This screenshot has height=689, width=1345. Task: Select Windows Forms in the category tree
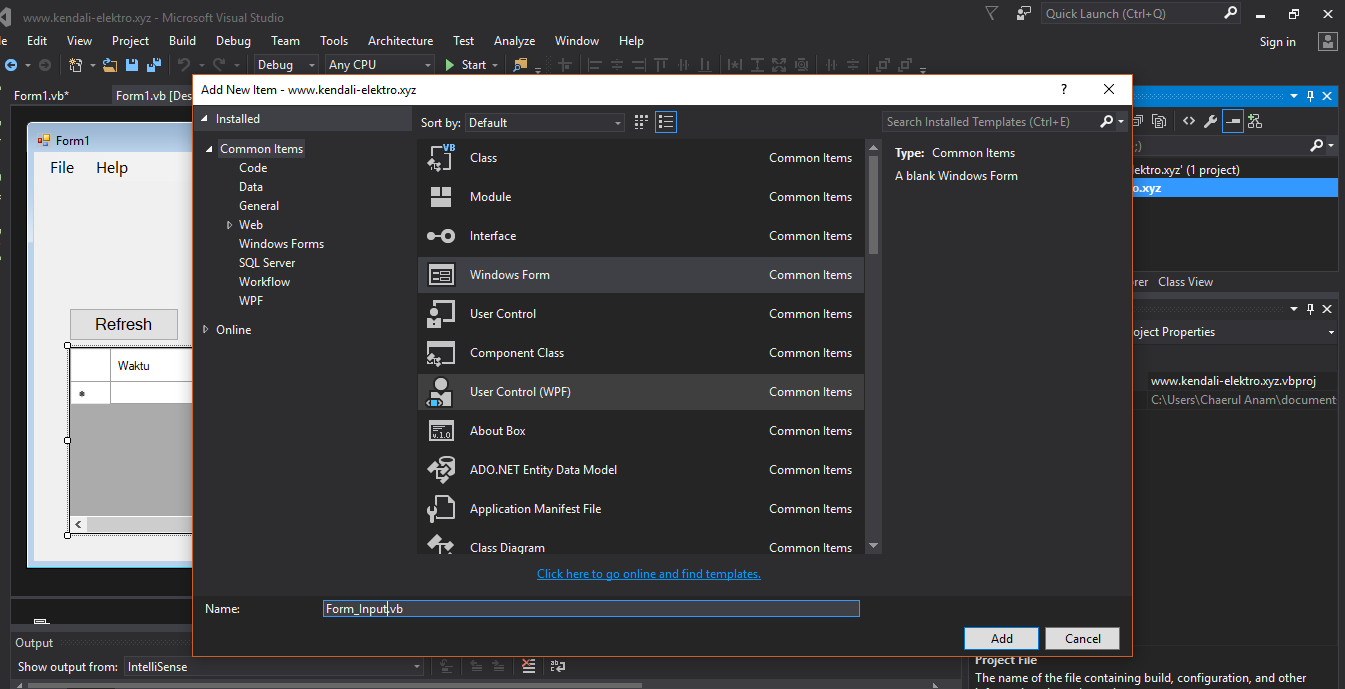click(x=281, y=244)
